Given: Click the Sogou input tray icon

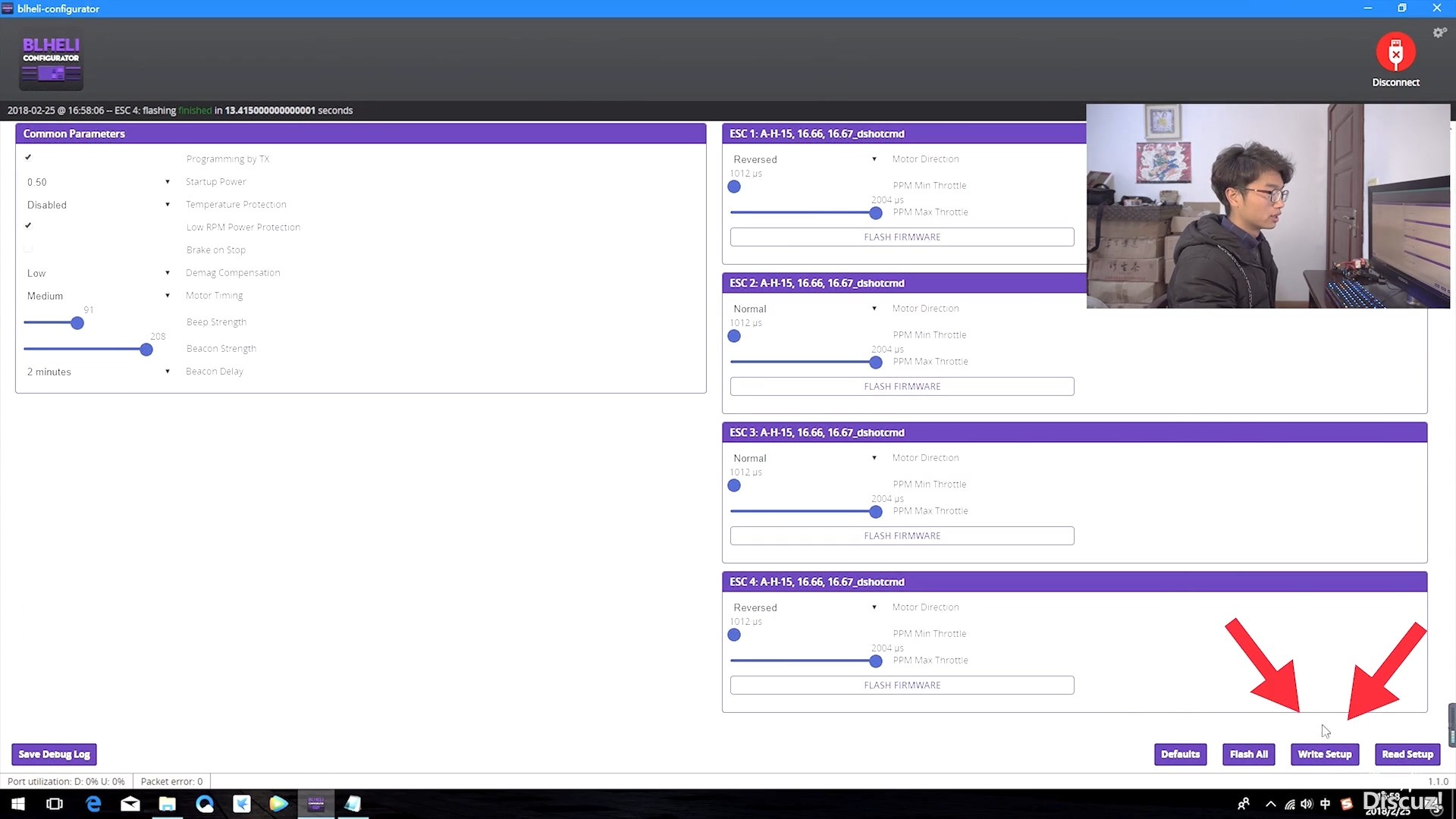Looking at the screenshot, I should point(1347,804).
